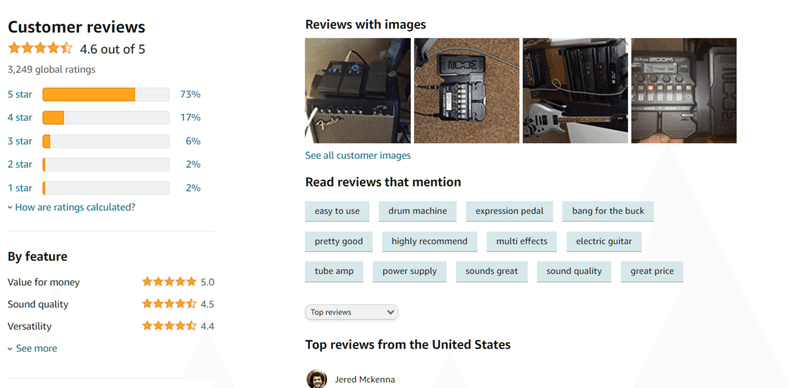Click the Sound quality feature label
Viewport: 800px width, 388px height.
click(x=38, y=304)
